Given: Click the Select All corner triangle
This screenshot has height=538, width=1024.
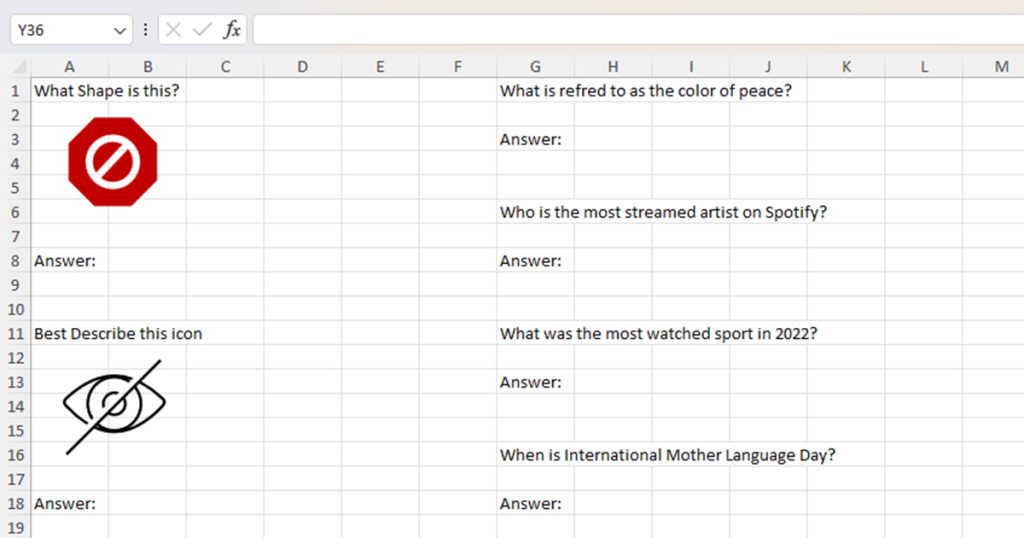Looking at the screenshot, I should click(x=20, y=67).
